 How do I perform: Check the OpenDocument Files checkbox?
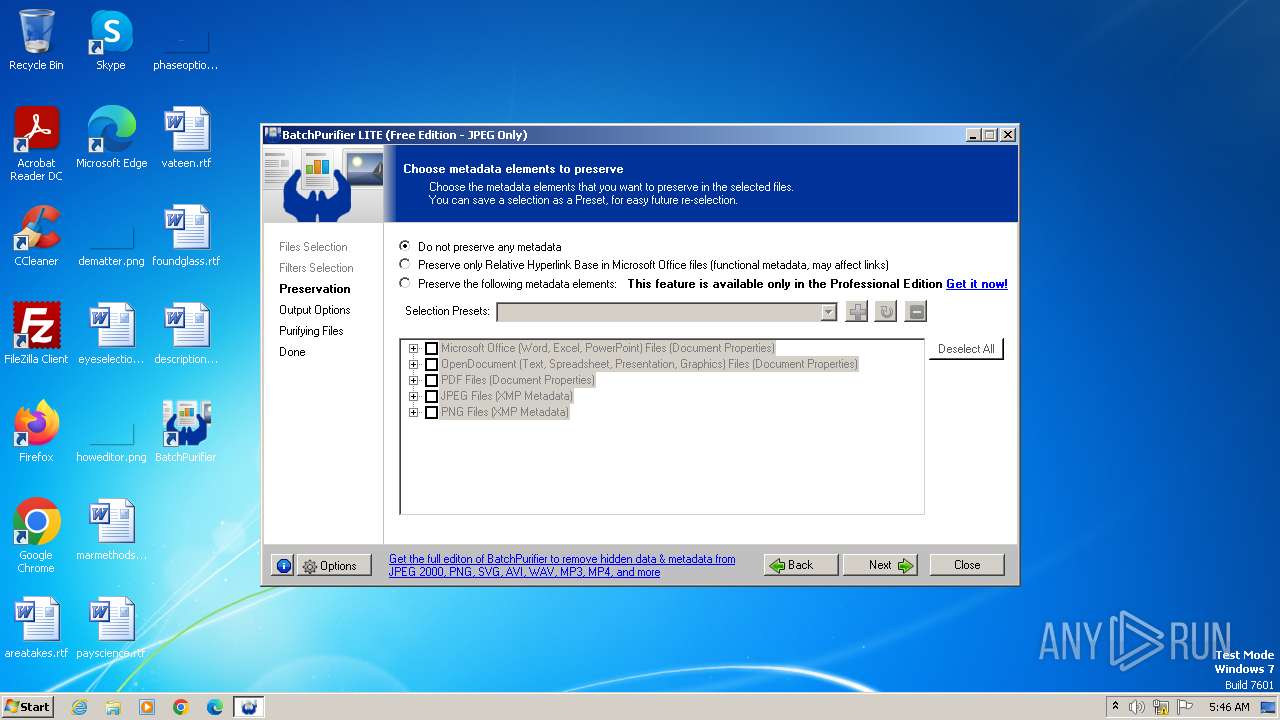(432, 364)
